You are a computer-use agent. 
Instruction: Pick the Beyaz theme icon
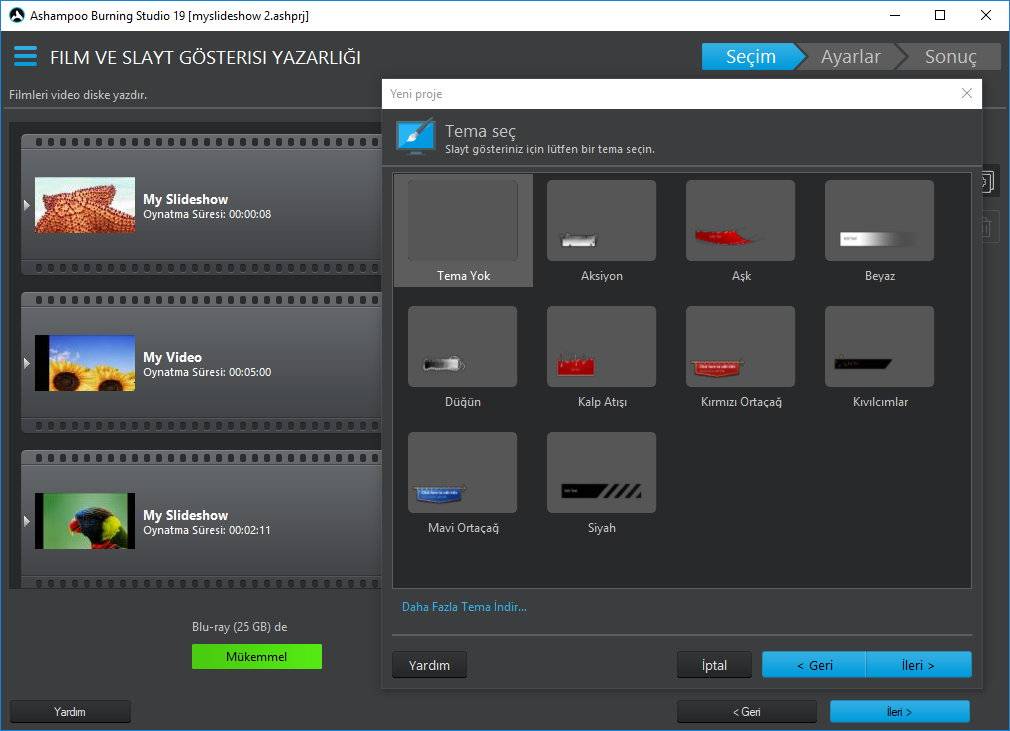[879, 221]
